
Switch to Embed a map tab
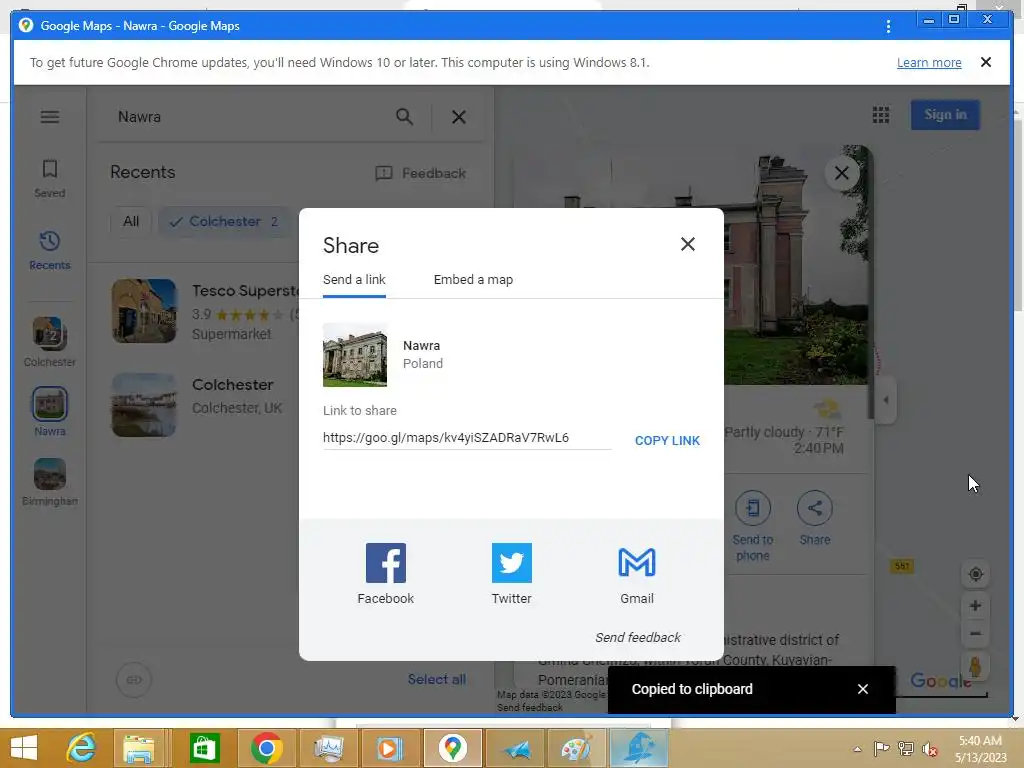473,280
